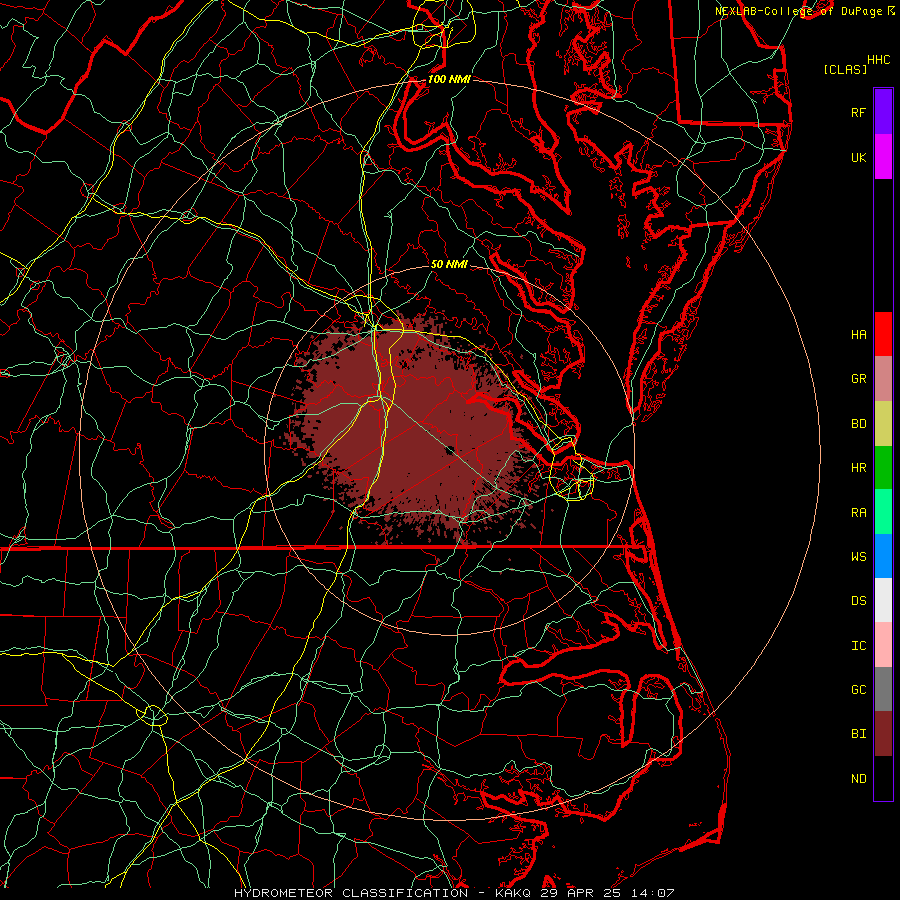
Task: Click the HR legend label
Action: coord(858,468)
